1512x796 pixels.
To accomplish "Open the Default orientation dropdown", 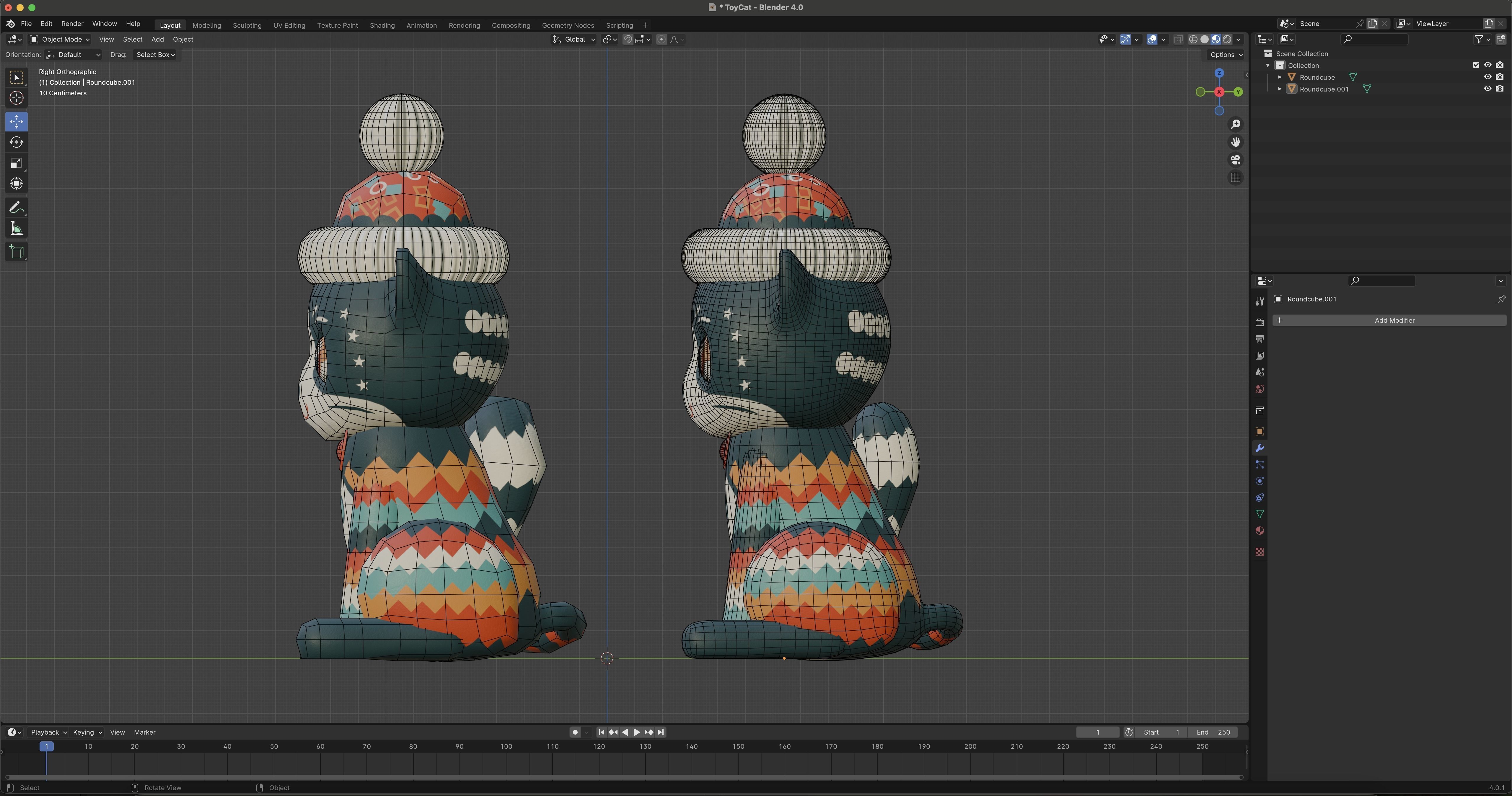I will [x=73, y=55].
